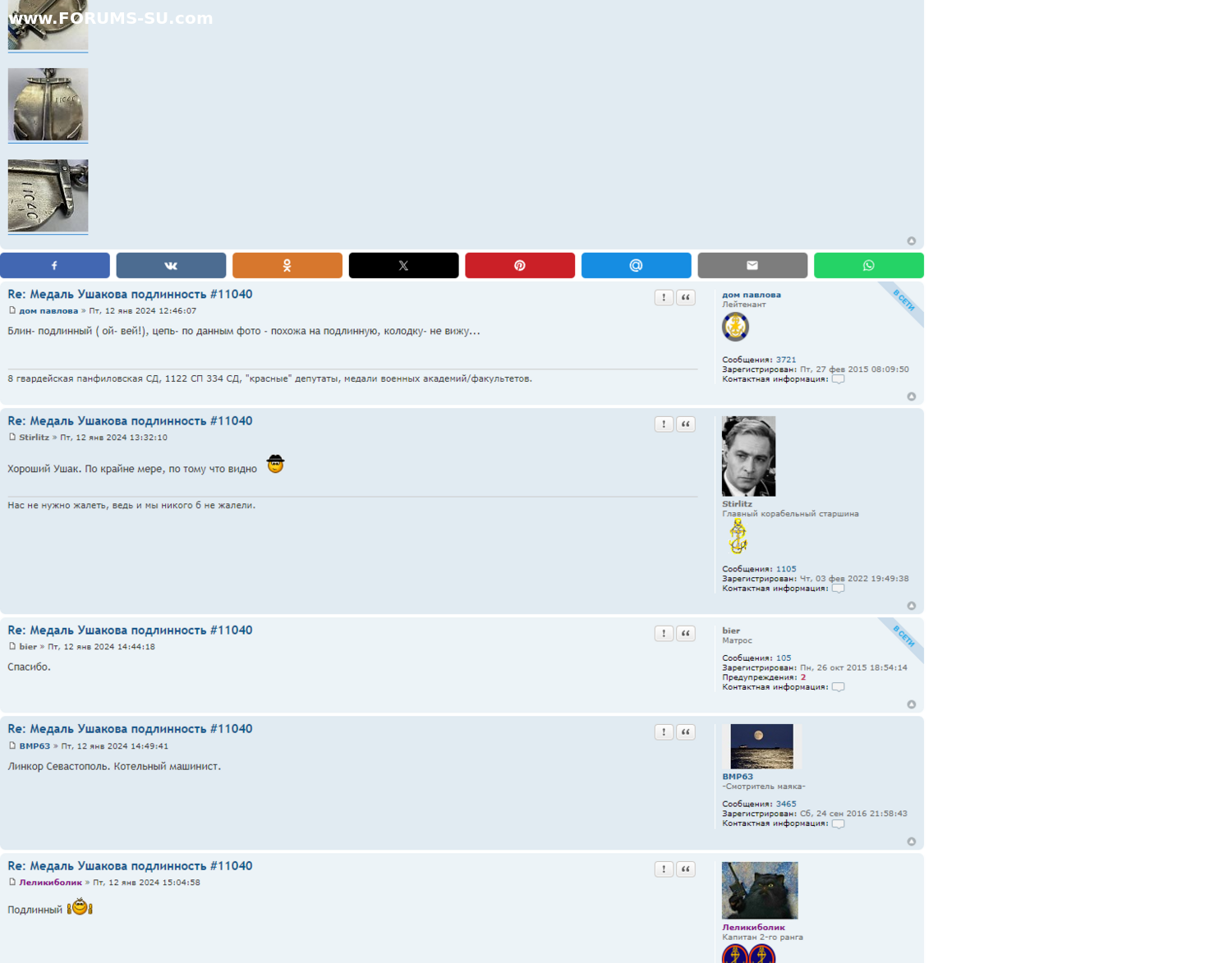Share the topic on X (Twitter)
The width and height of the screenshot is (1232, 963).
point(403,265)
